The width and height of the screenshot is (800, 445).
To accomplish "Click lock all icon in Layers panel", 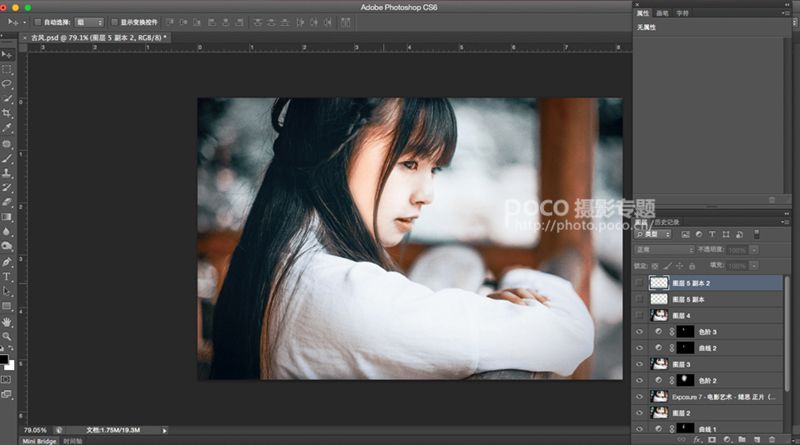I will tap(692, 266).
